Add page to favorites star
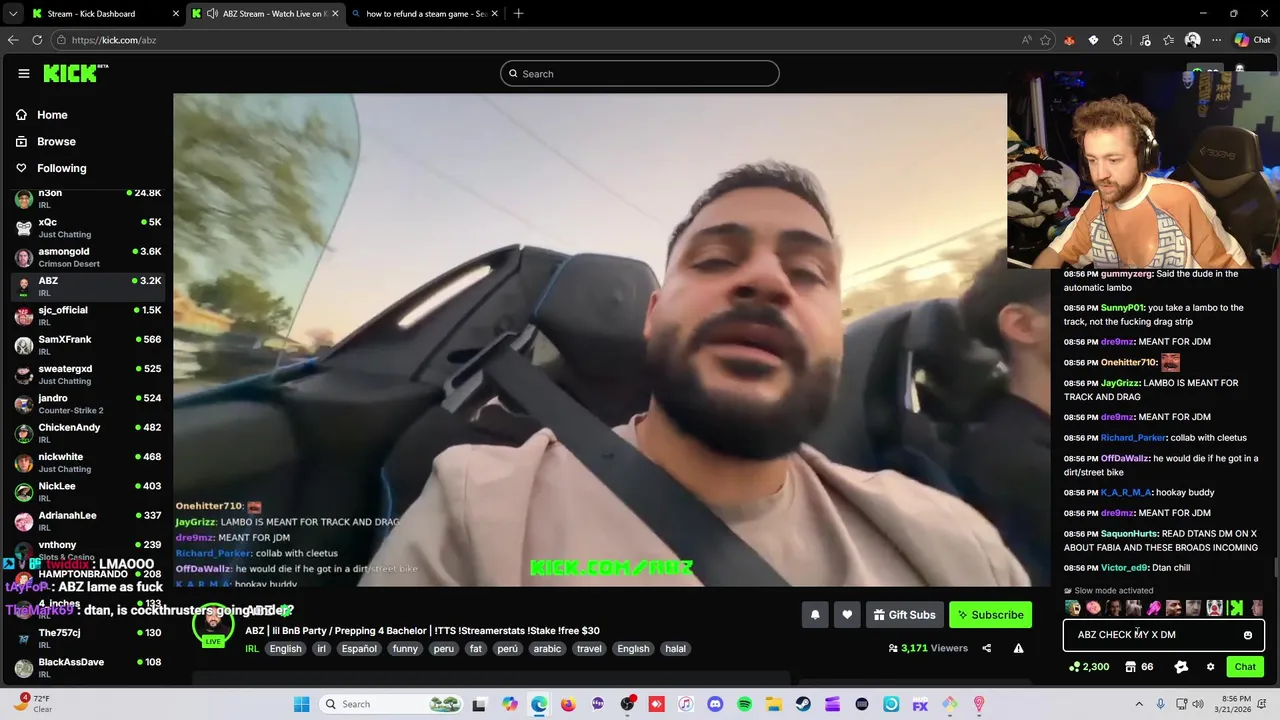 pyautogui.click(x=1045, y=40)
